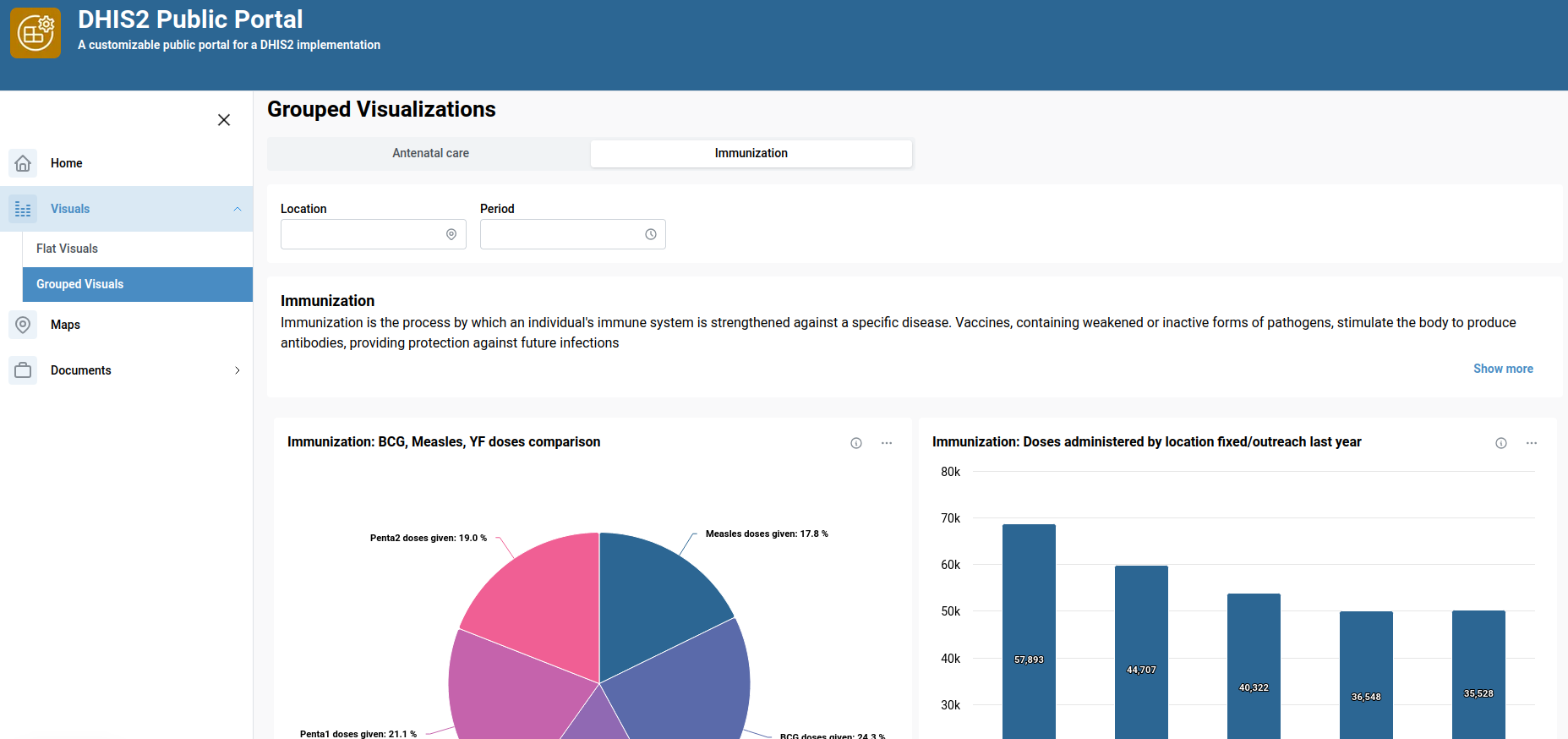Click the clock icon in Period field
Image resolution: width=1568 pixels, height=739 pixels.
click(651, 234)
